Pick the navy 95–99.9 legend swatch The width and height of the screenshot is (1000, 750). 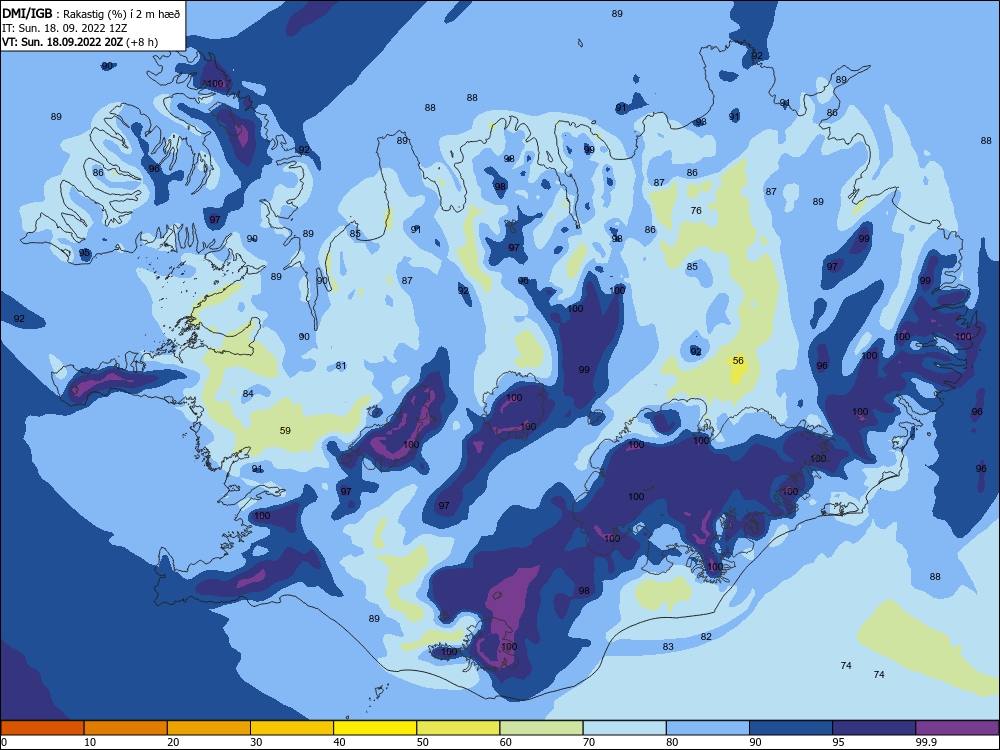[x=874, y=728]
